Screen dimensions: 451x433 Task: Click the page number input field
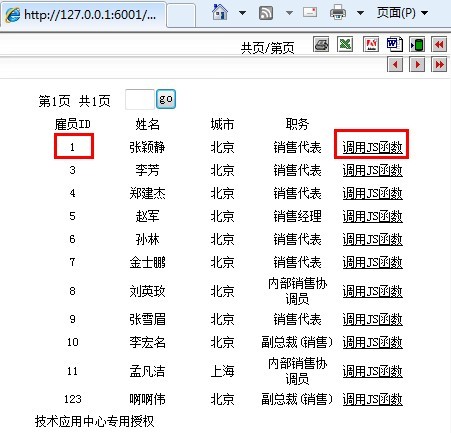140,99
